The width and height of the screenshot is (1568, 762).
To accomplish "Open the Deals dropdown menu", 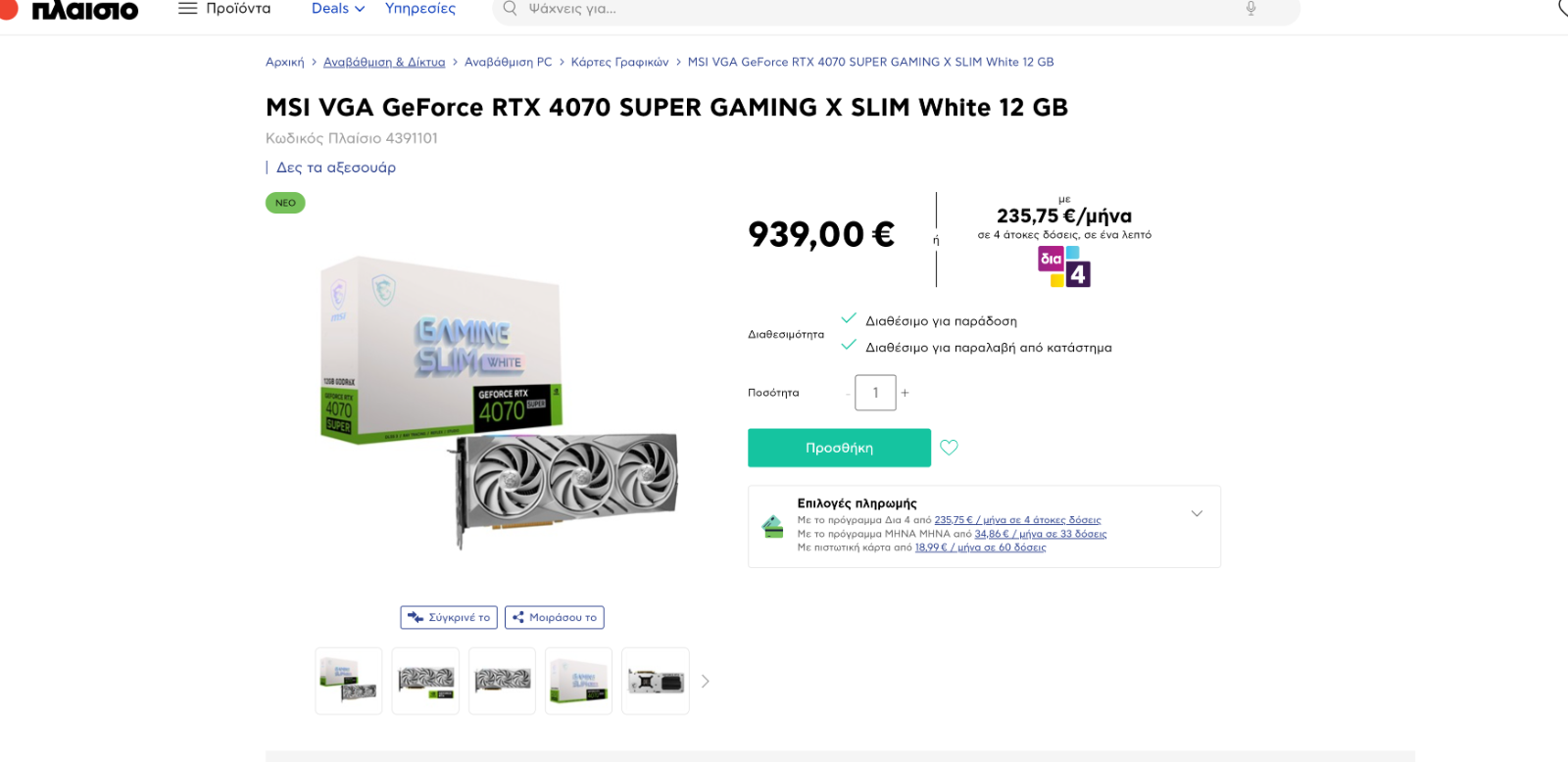I will [338, 9].
